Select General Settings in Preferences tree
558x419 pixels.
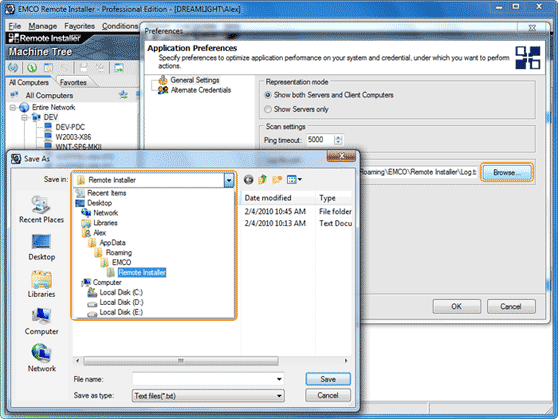pyautogui.click(x=195, y=80)
